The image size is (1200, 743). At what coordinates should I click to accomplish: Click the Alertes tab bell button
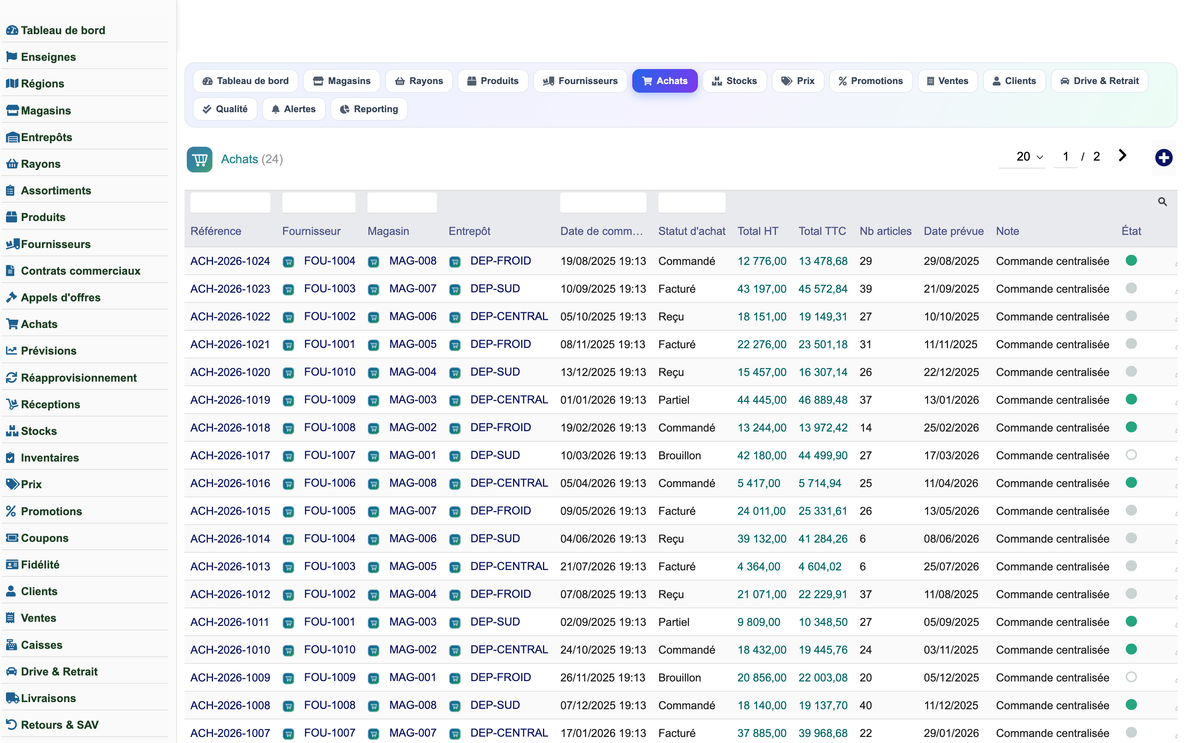[294, 109]
